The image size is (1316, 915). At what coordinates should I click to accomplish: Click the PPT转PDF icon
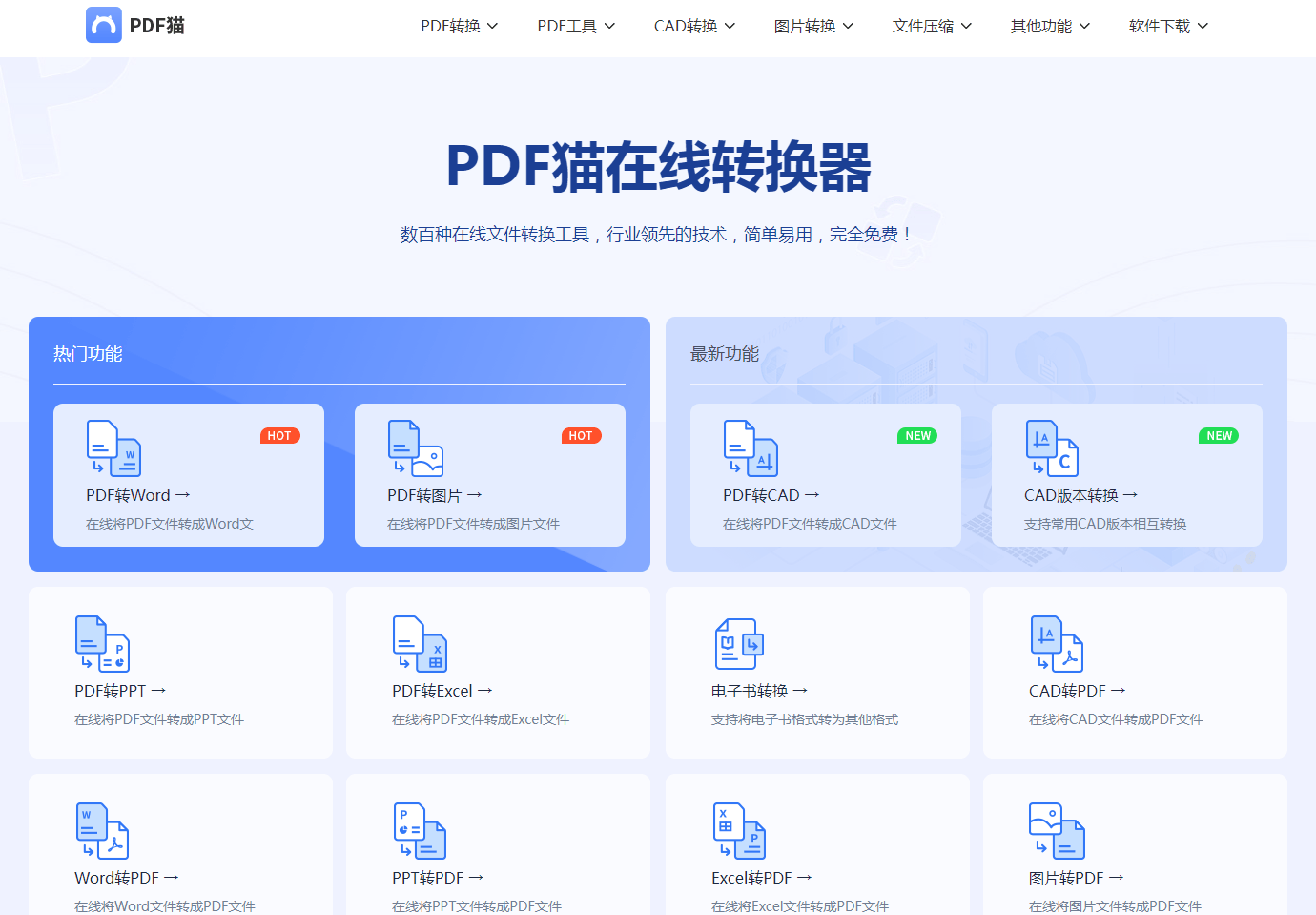420,831
